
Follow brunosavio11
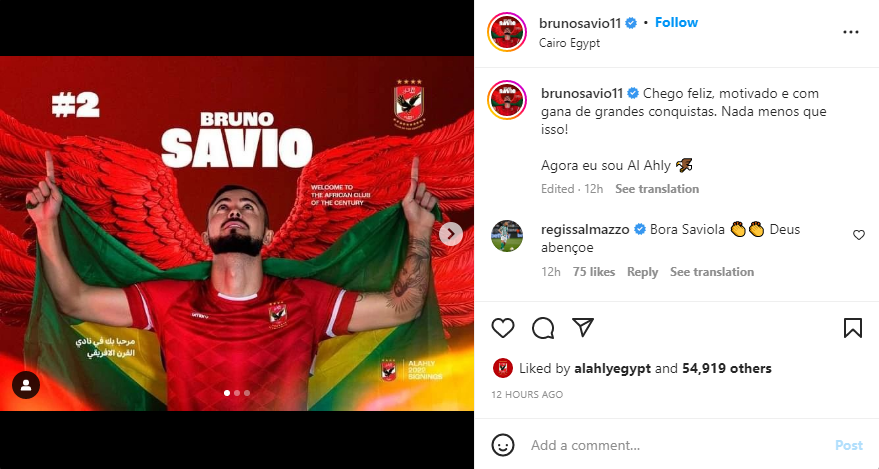coord(676,22)
